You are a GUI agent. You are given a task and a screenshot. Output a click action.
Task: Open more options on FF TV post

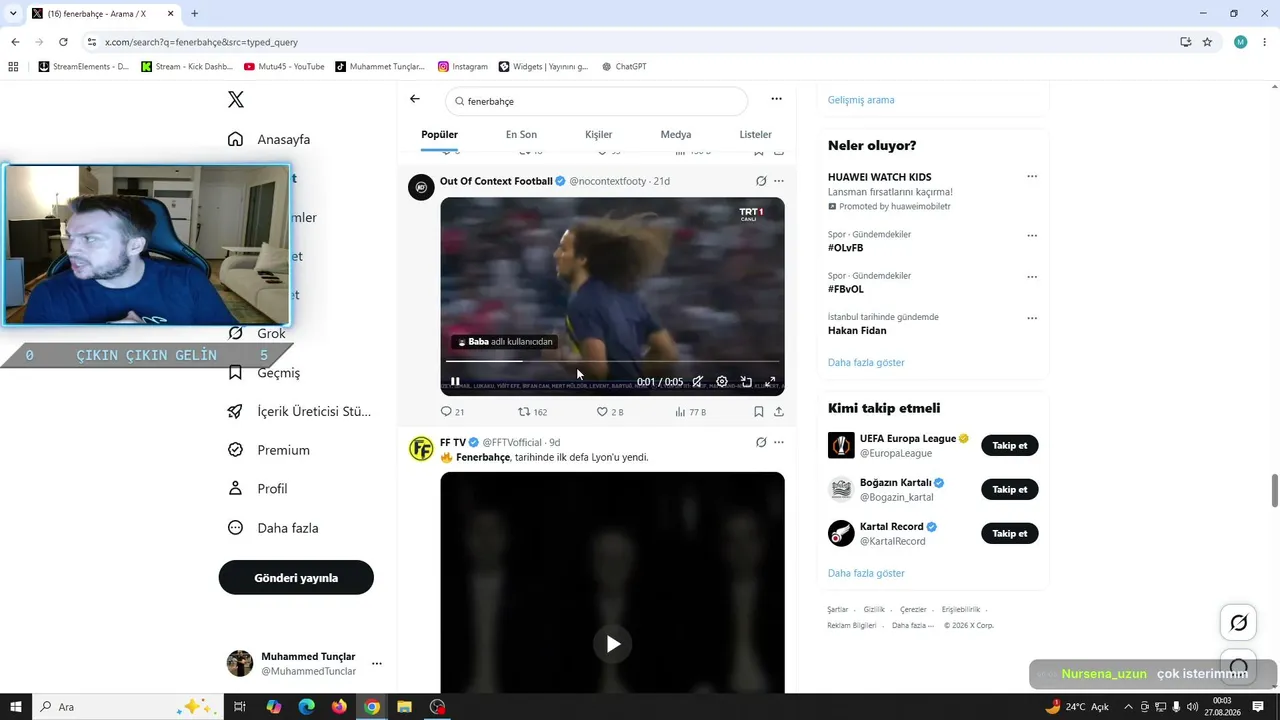[x=779, y=442]
